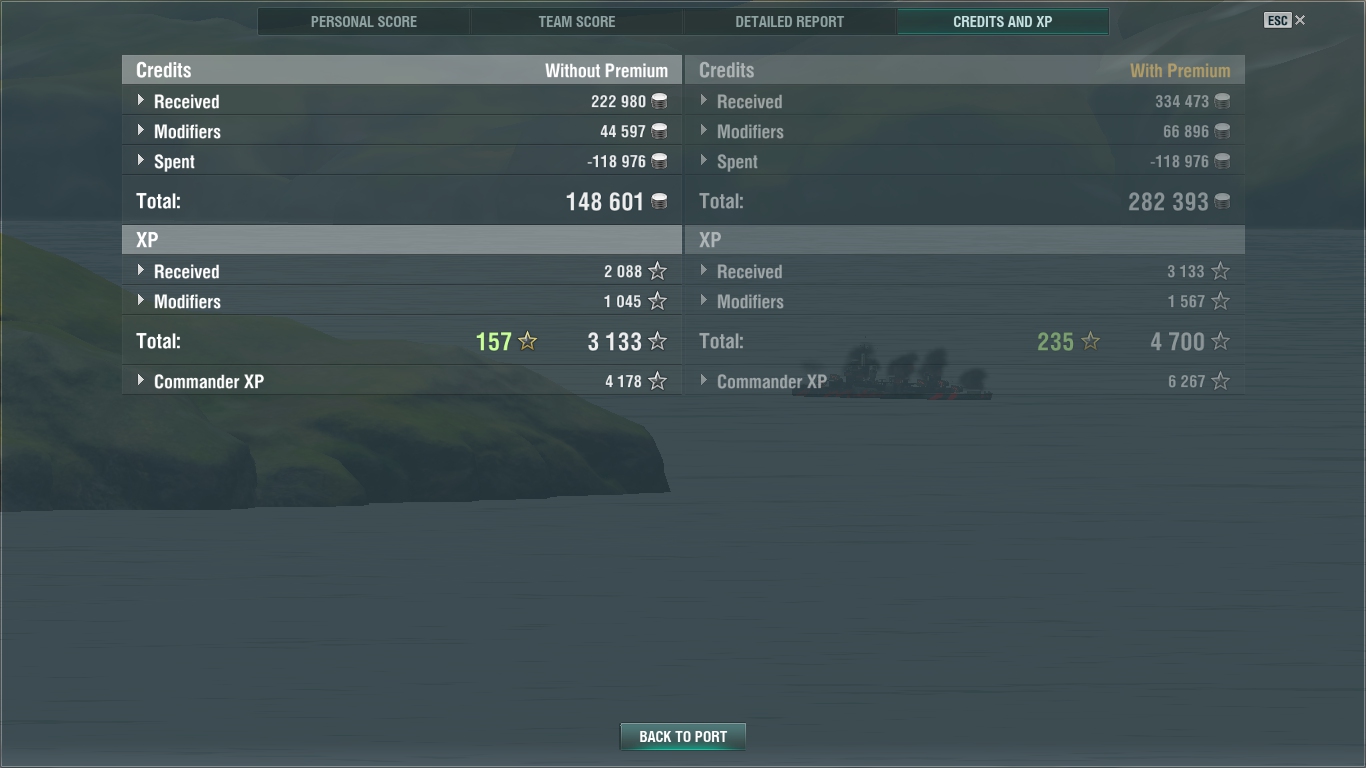Viewport: 1366px width, 768px height.
Task: Click the star icon next to 4 178 Commander XP
Action: tap(657, 381)
